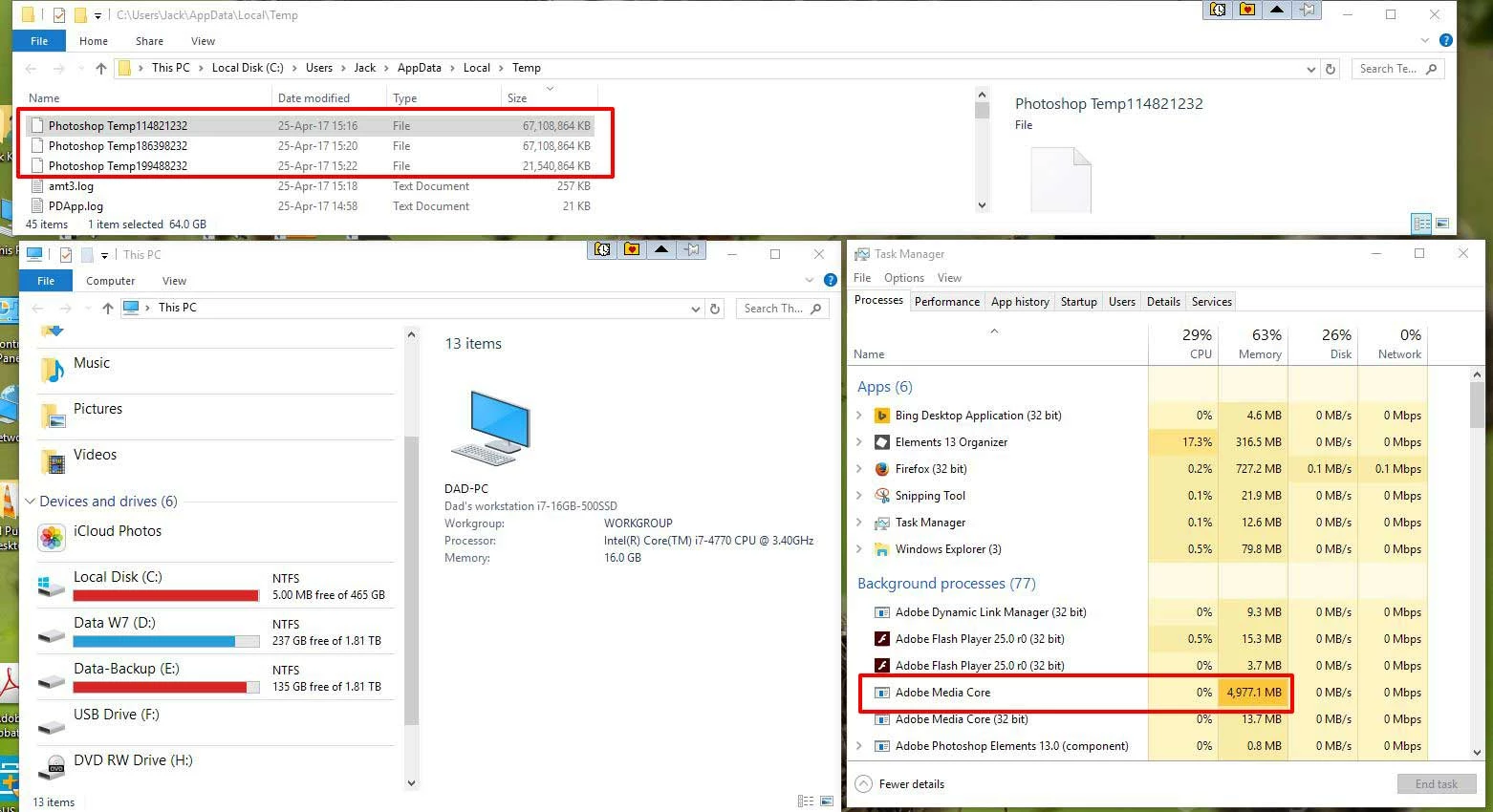Click AppData in Temp address breadcrumb
This screenshot has width=1493, height=812.
click(x=420, y=68)
